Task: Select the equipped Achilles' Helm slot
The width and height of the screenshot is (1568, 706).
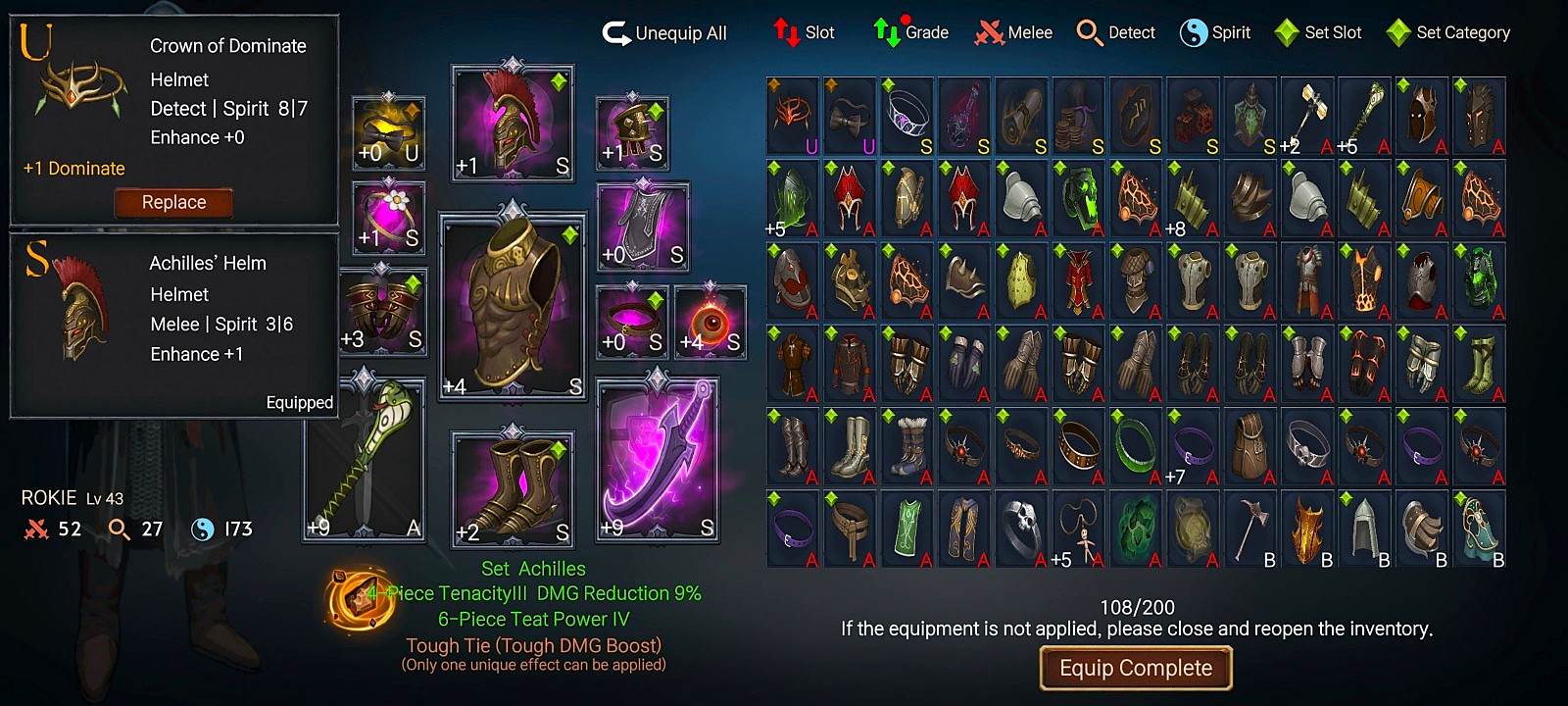Action: [x=512, y=124]
